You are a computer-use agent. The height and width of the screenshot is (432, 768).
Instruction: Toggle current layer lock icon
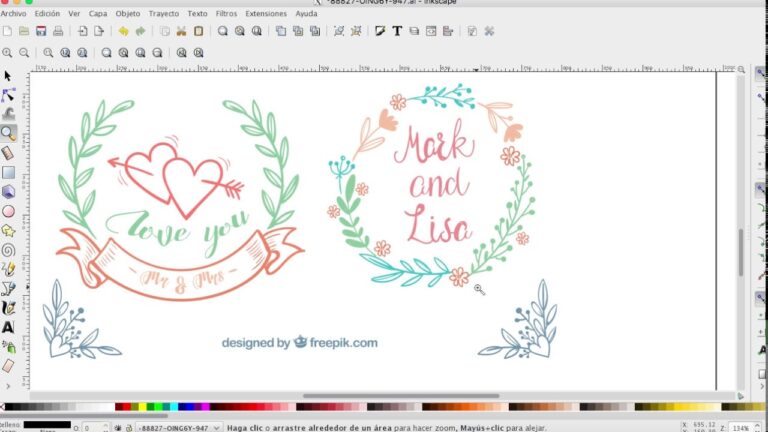coord(128,428)
